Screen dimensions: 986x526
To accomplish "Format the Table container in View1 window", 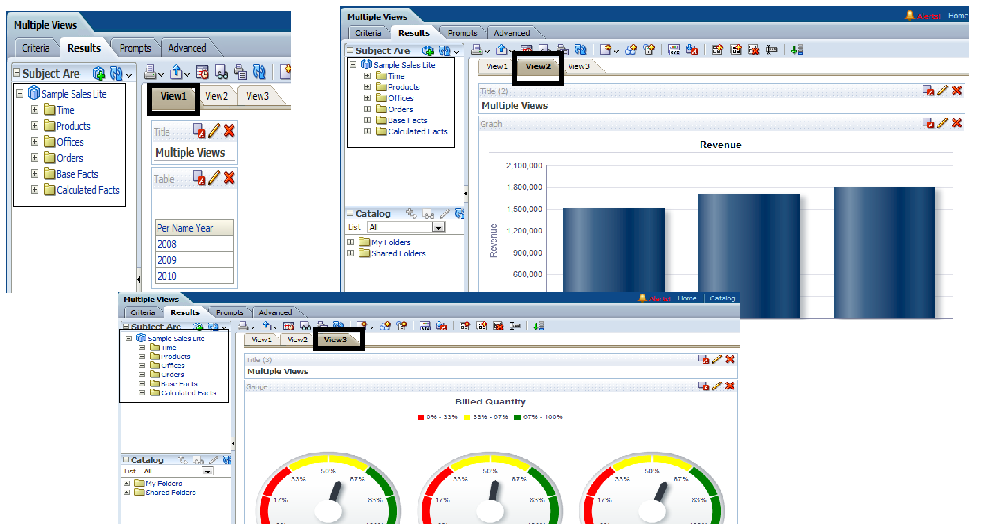I will pos(199,178).
